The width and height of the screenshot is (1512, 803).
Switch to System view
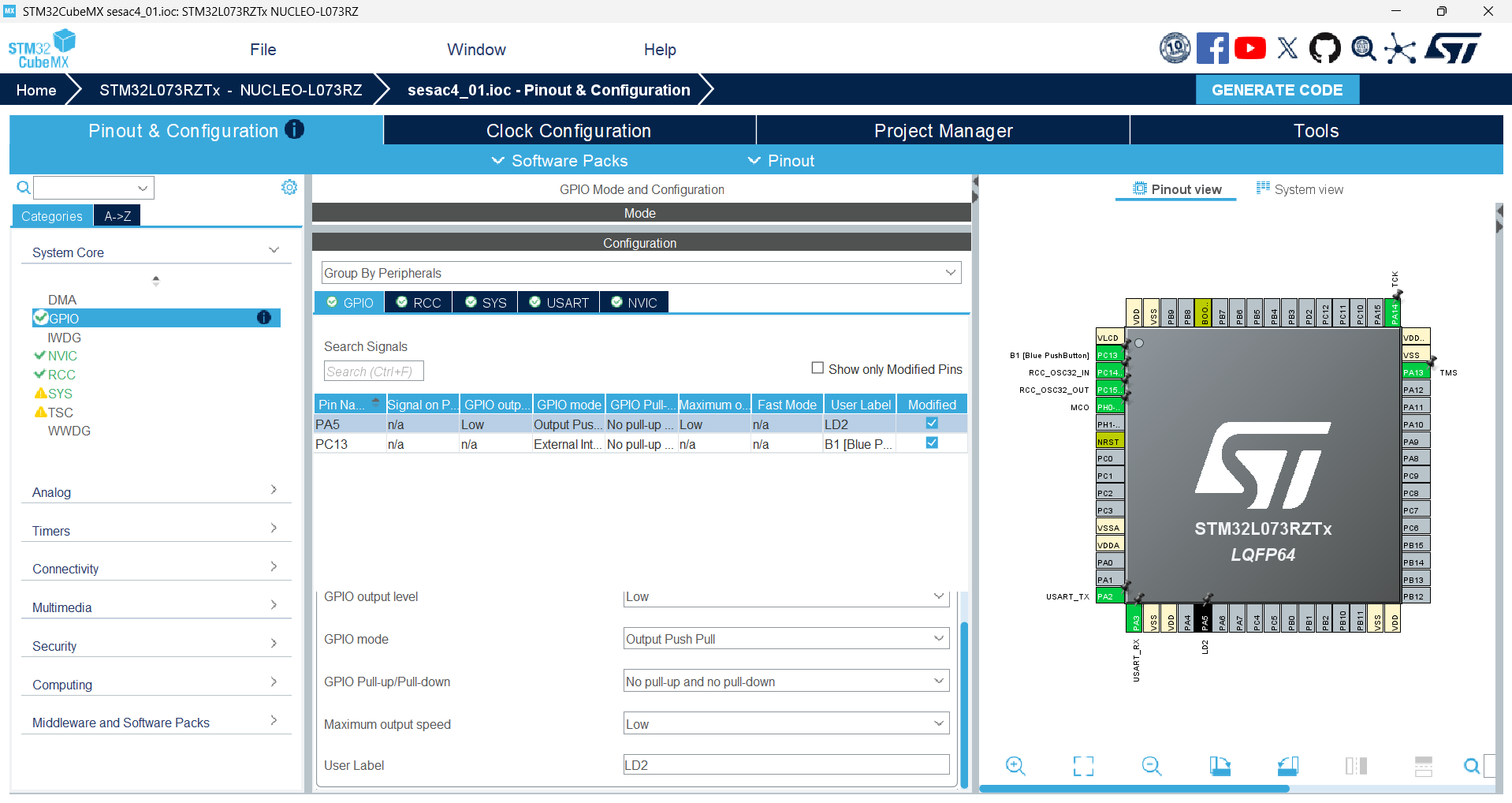pos(1300,189)
